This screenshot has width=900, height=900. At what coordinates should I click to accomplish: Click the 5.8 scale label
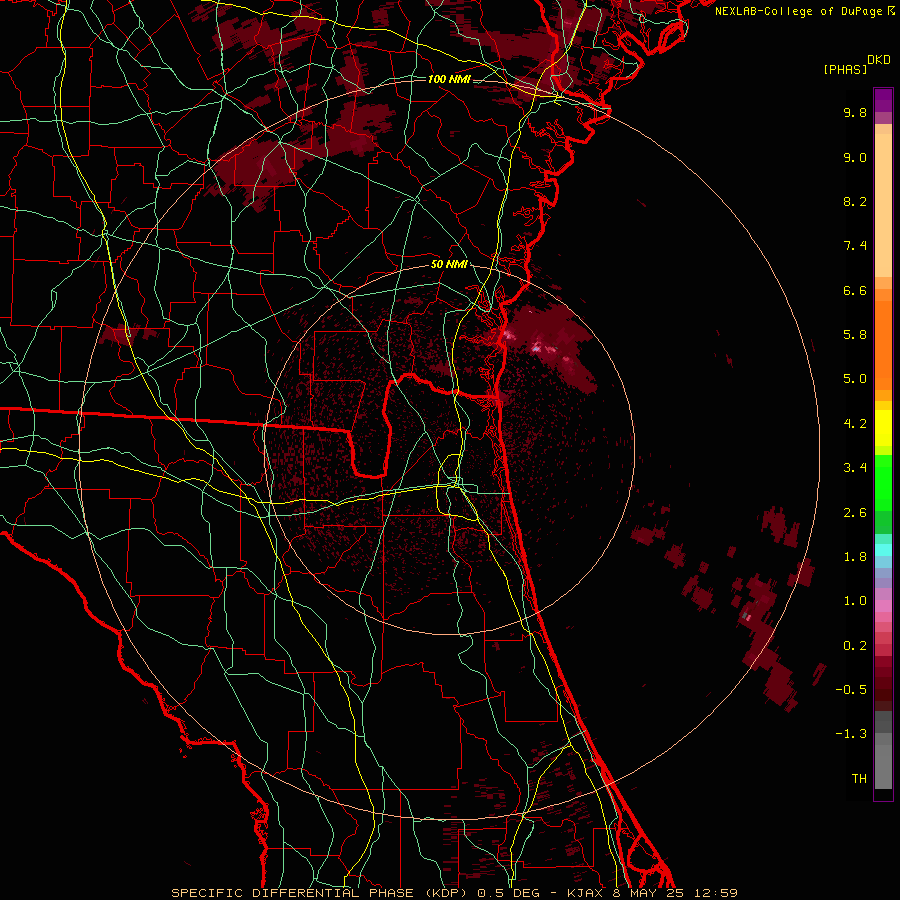(855, 335)
